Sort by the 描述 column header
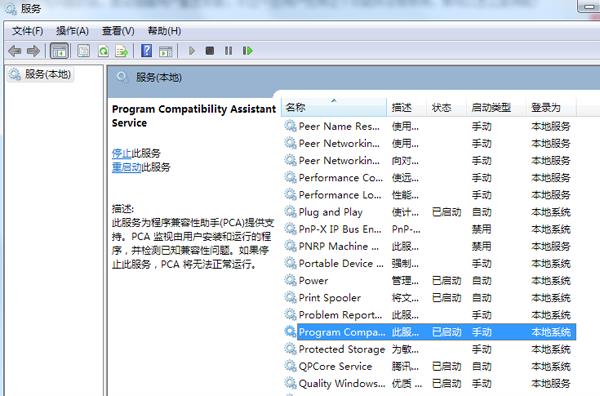 tap(406, 108)
